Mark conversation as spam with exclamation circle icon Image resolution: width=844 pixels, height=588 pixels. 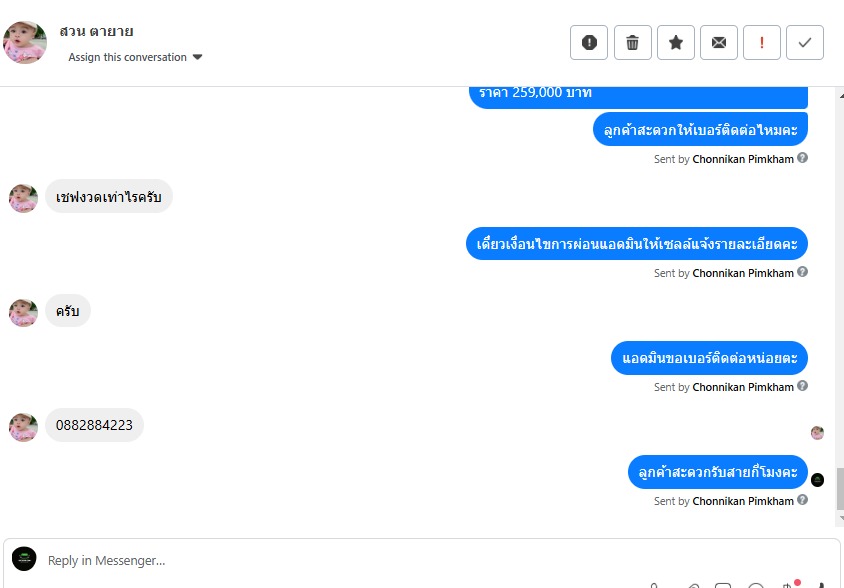[589, 43]
